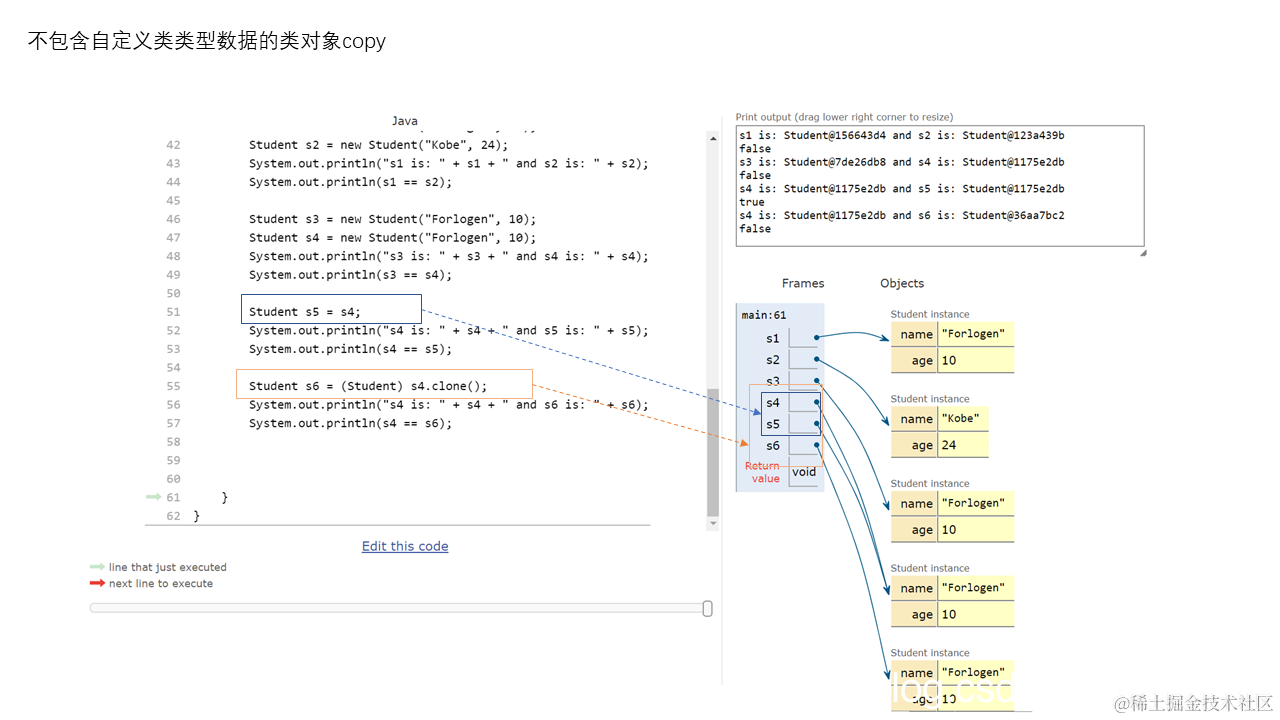1280x720 pixels.
Task: Click the code pane scroll up arrow
Action: (713, 137)
